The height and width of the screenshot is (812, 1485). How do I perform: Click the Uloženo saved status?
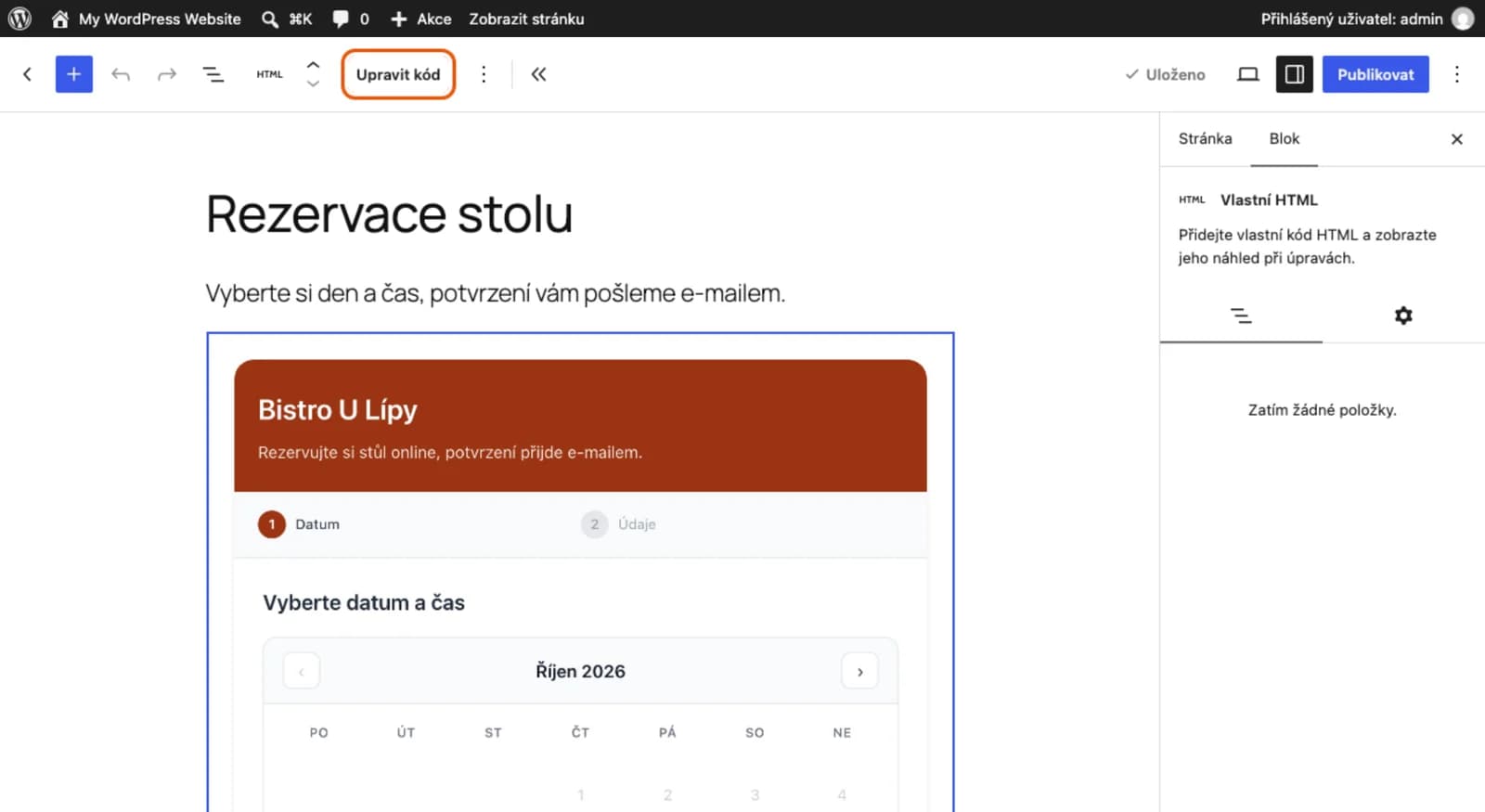[1165, 74]
